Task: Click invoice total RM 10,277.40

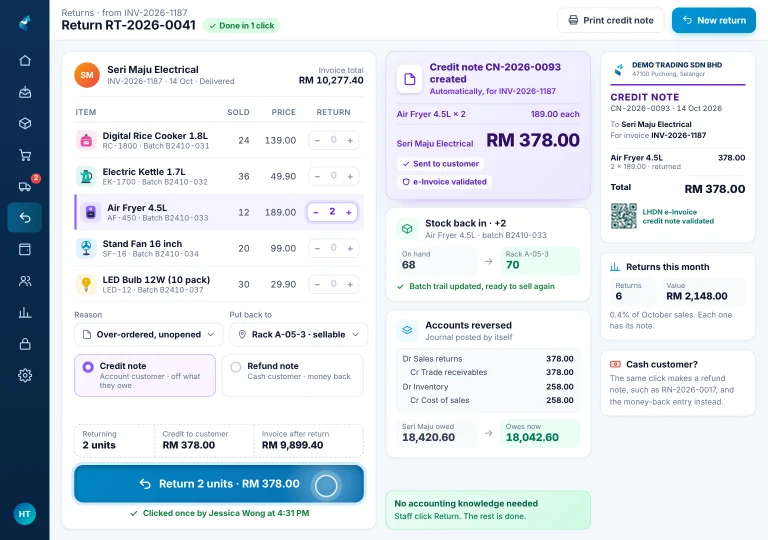Action: tap(331, 80)
